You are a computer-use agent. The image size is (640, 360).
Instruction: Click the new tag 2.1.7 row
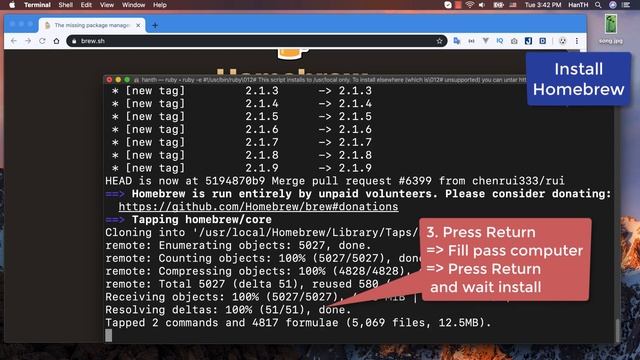(242, 142)
